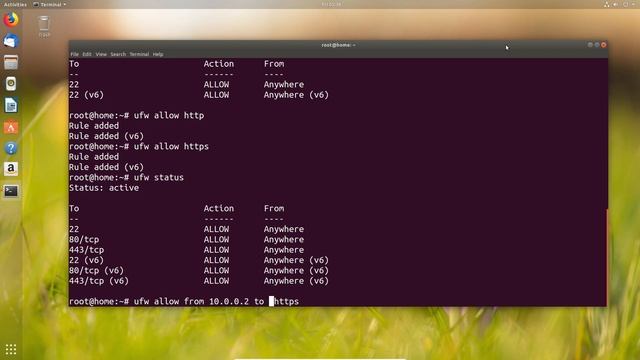Click the '80/tcp (v6)' rule row

click(x=199, y=271)
